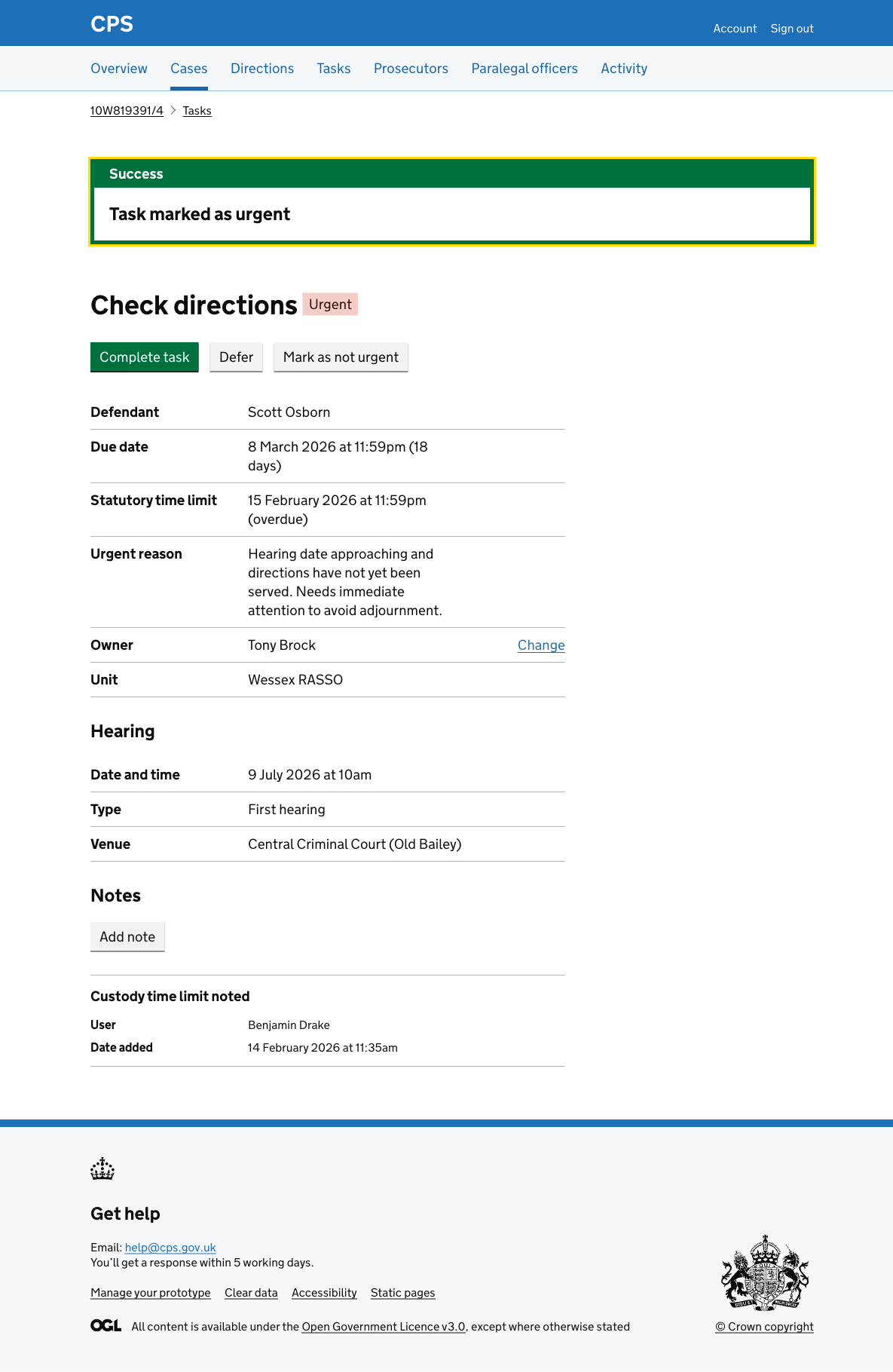Image resolution: width=893 pixels, height=1372 pixels.
Task: Open the Crown copyright link
Action: (764, 1327)
